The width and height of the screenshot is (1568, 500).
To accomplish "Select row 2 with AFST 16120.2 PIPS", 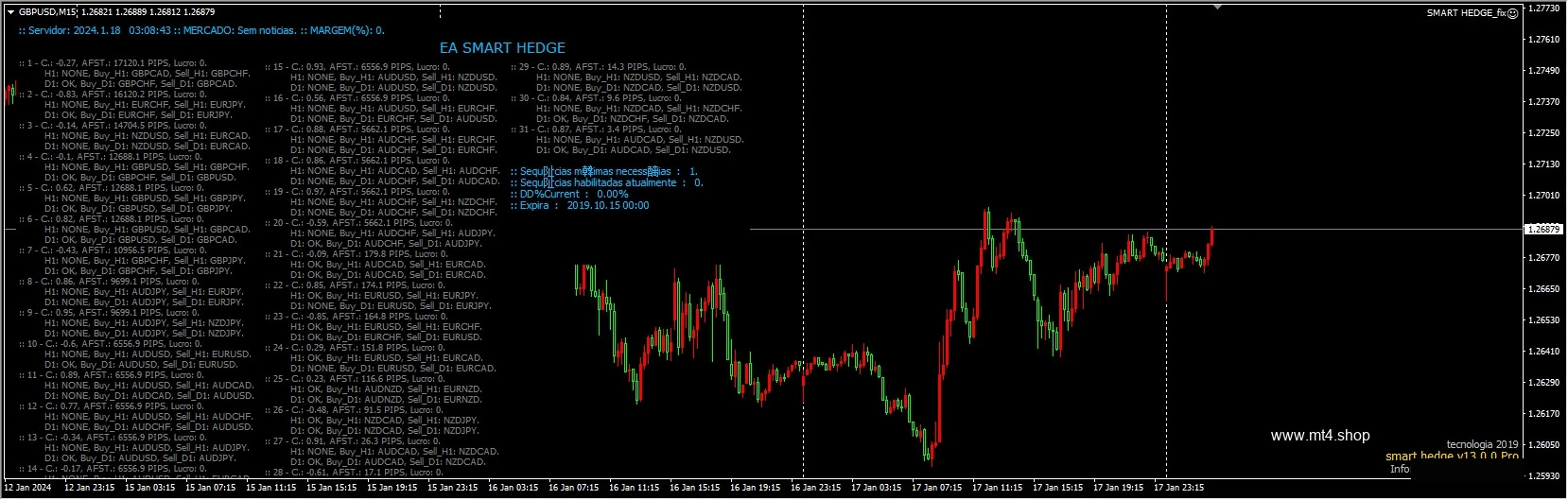I will (x=113, y=95).
